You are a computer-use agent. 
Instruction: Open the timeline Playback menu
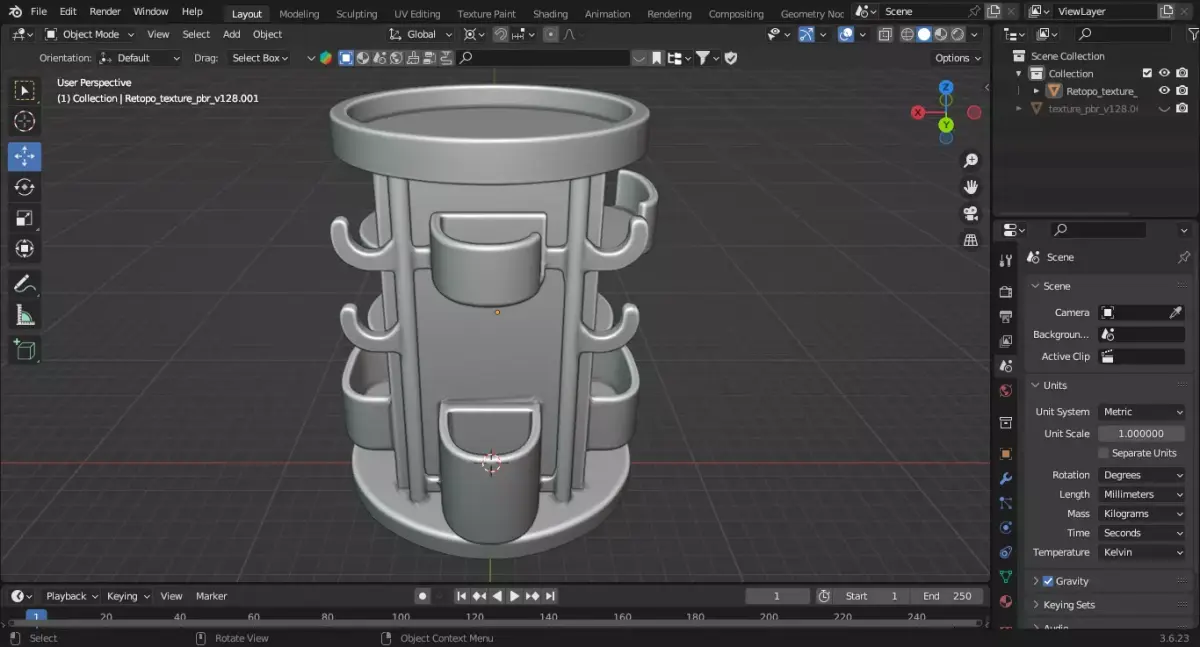[x=72, y=596]
